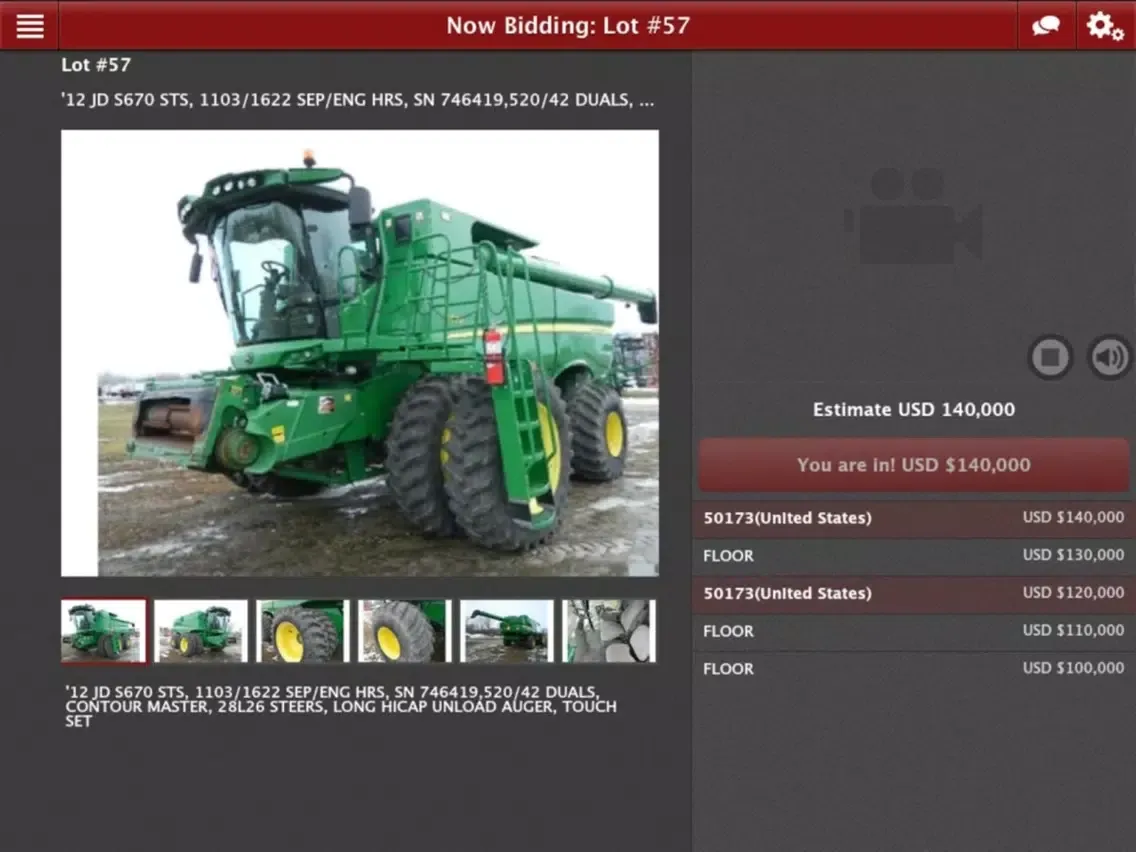Screen dimensions: 1136x852
Task: Open the auction settings gears
Action: 1103,26
